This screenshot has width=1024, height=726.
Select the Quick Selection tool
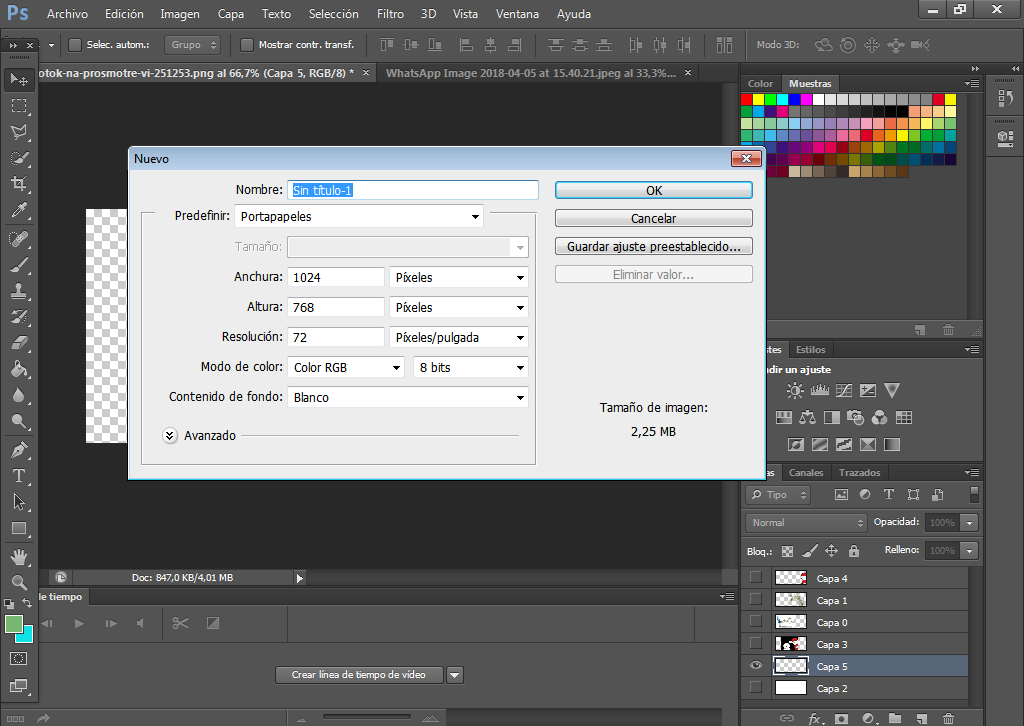[19, 158]
